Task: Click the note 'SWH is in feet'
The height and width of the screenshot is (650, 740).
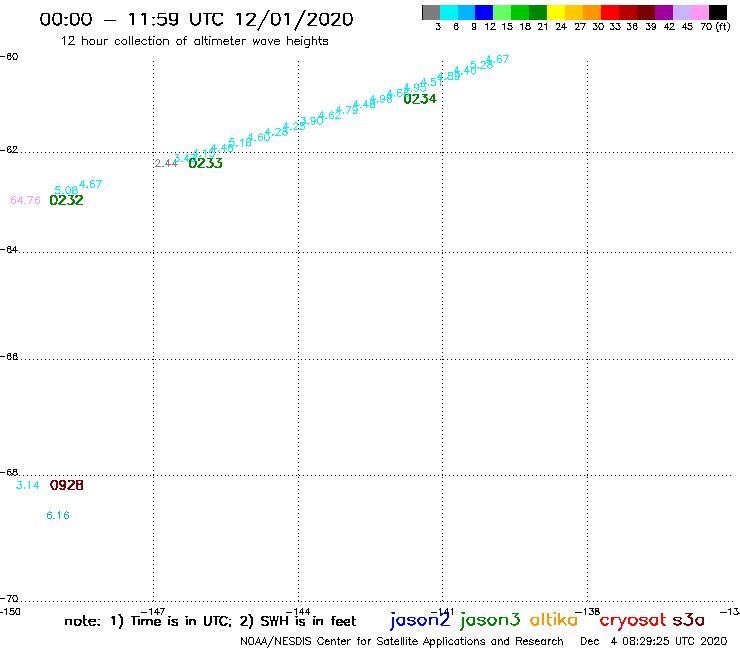Action: pos(308,621)
